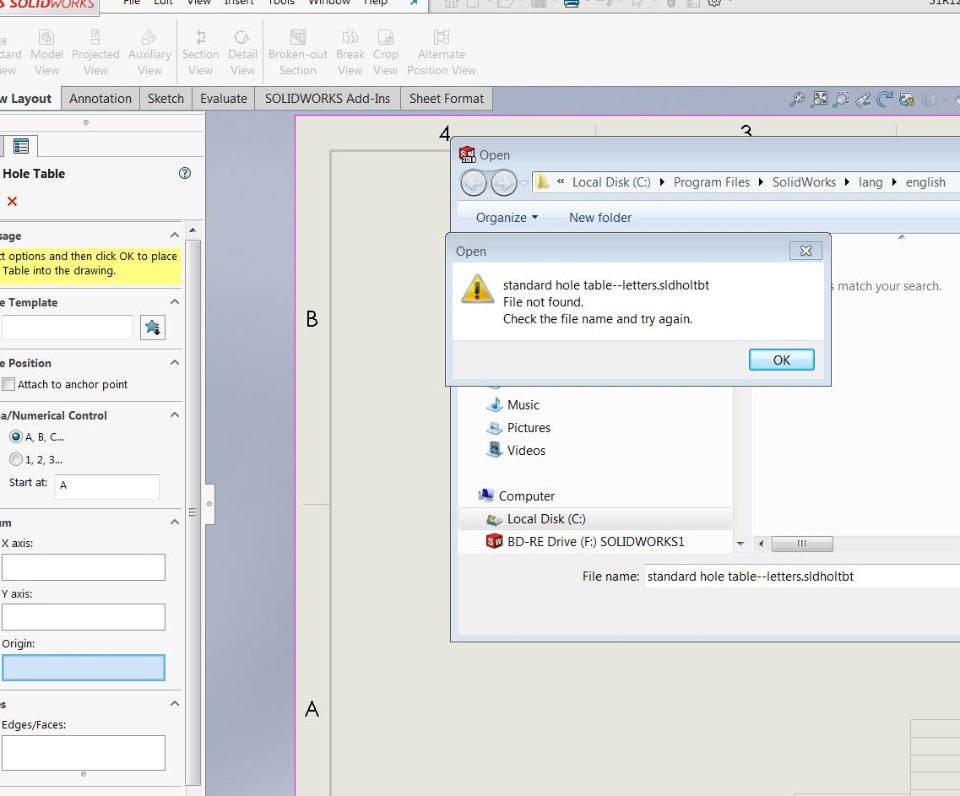Select the Break View tool
Viewport: 960px width, 796px height.
(350, 53)
